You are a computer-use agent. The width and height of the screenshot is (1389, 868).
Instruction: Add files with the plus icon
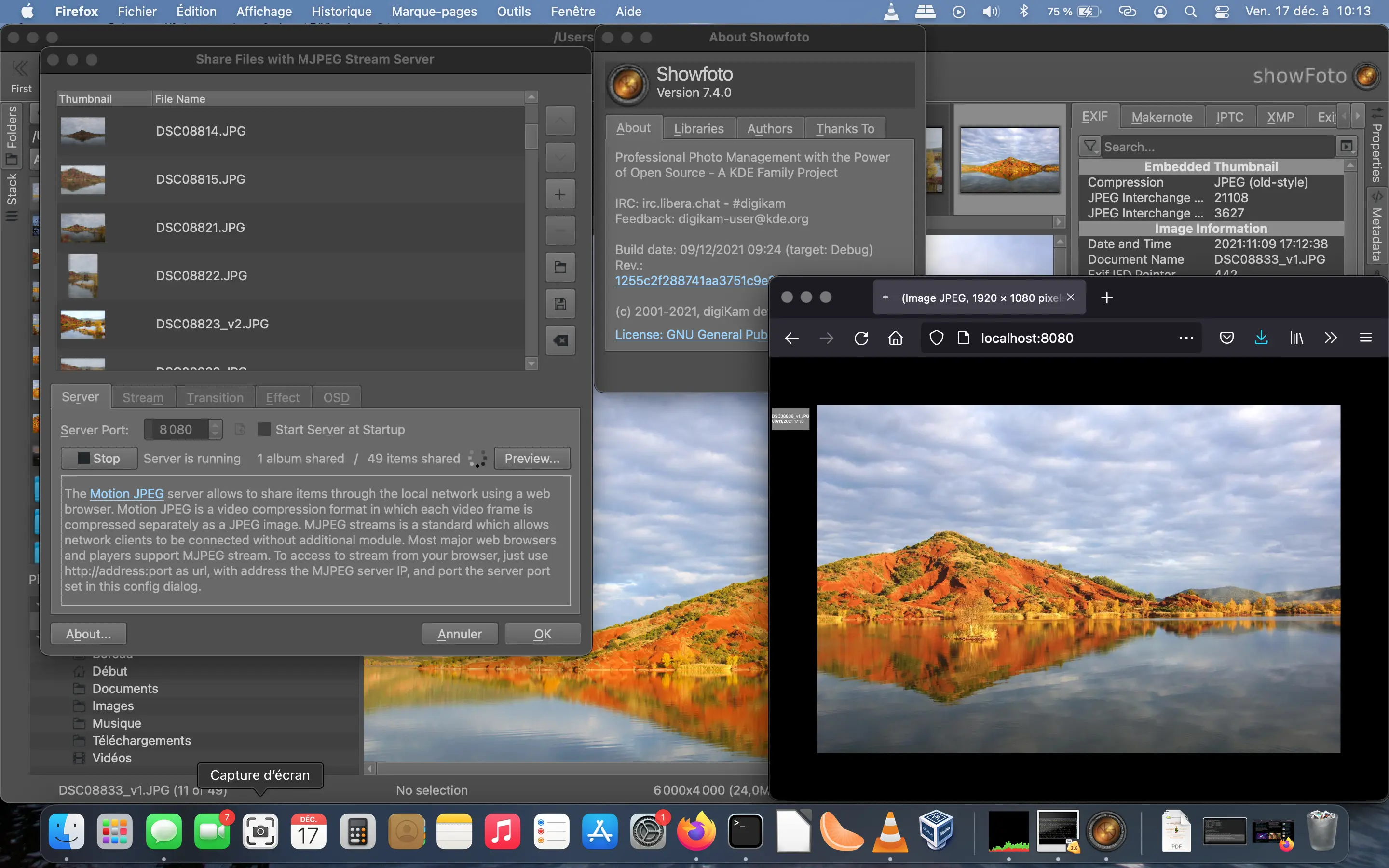click(560, 194)
